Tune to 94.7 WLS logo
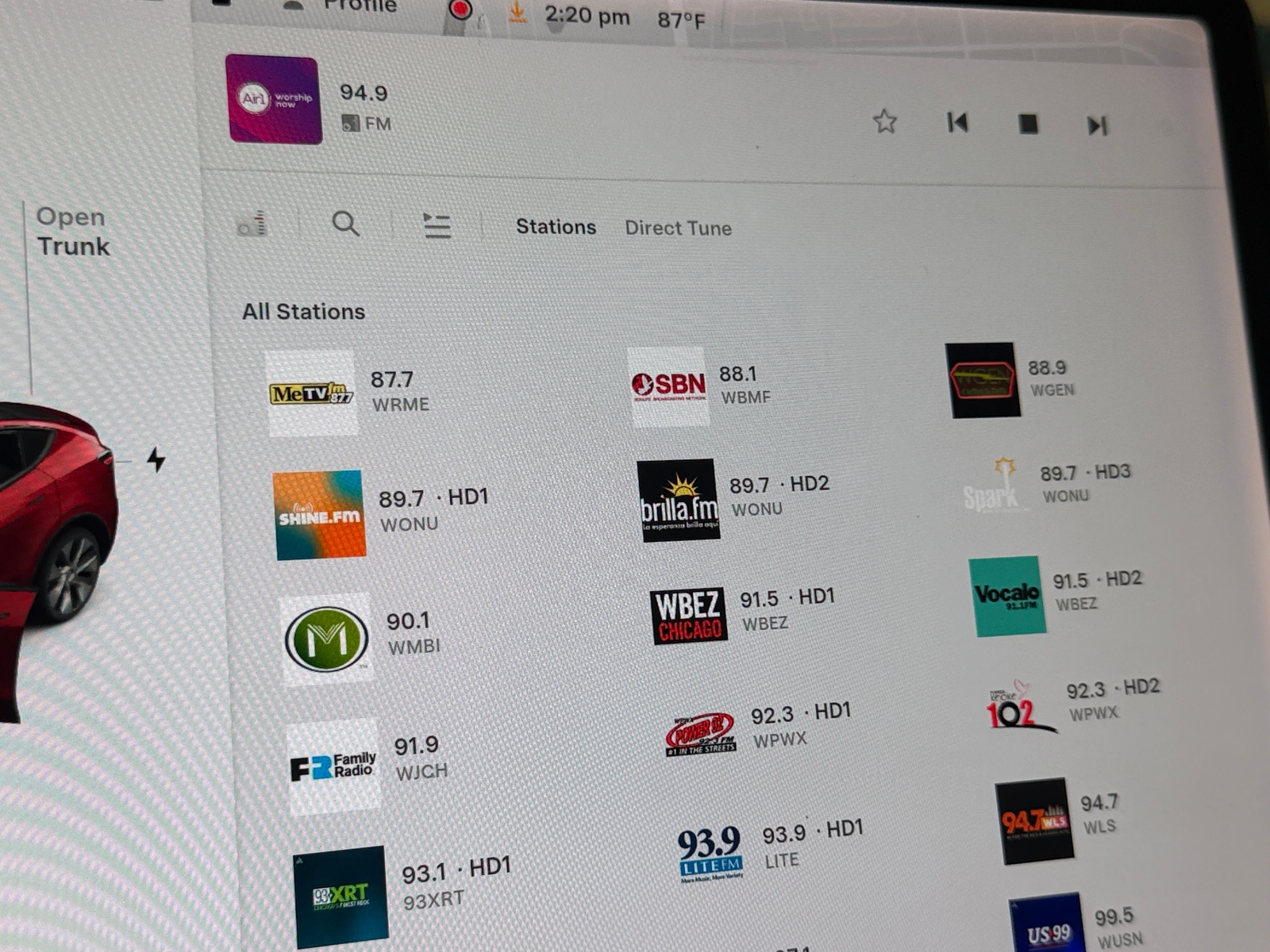 click(1034, 821)
